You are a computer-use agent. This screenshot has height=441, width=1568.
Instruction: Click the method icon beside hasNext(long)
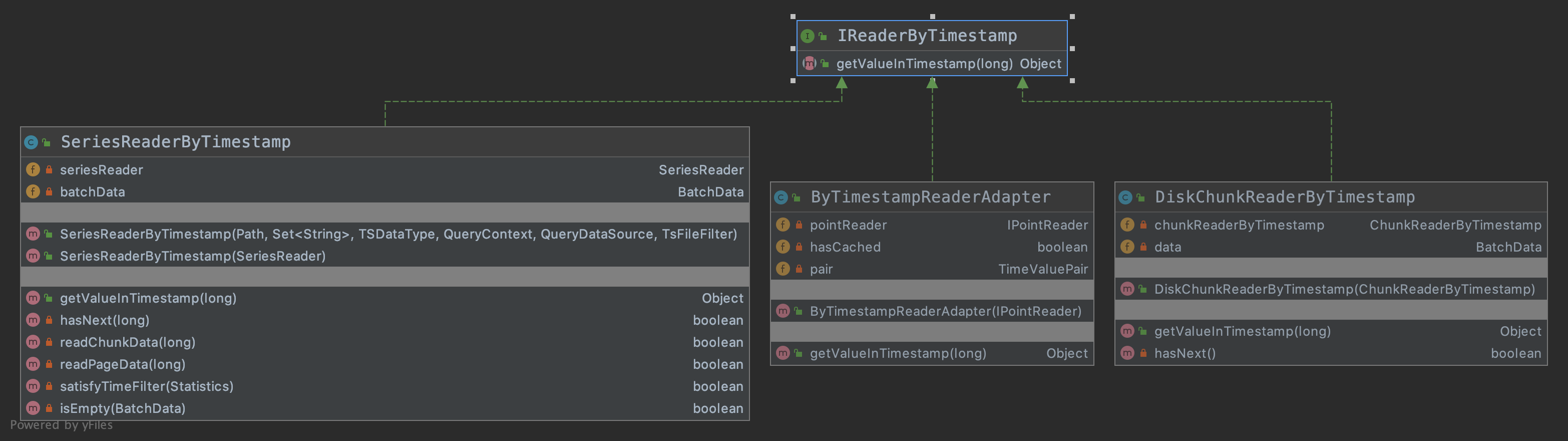point(33,320)
